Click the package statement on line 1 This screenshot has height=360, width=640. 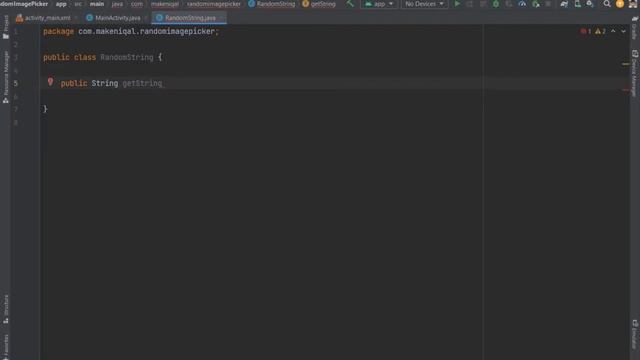pyautogui.click(x=131, y=31)
